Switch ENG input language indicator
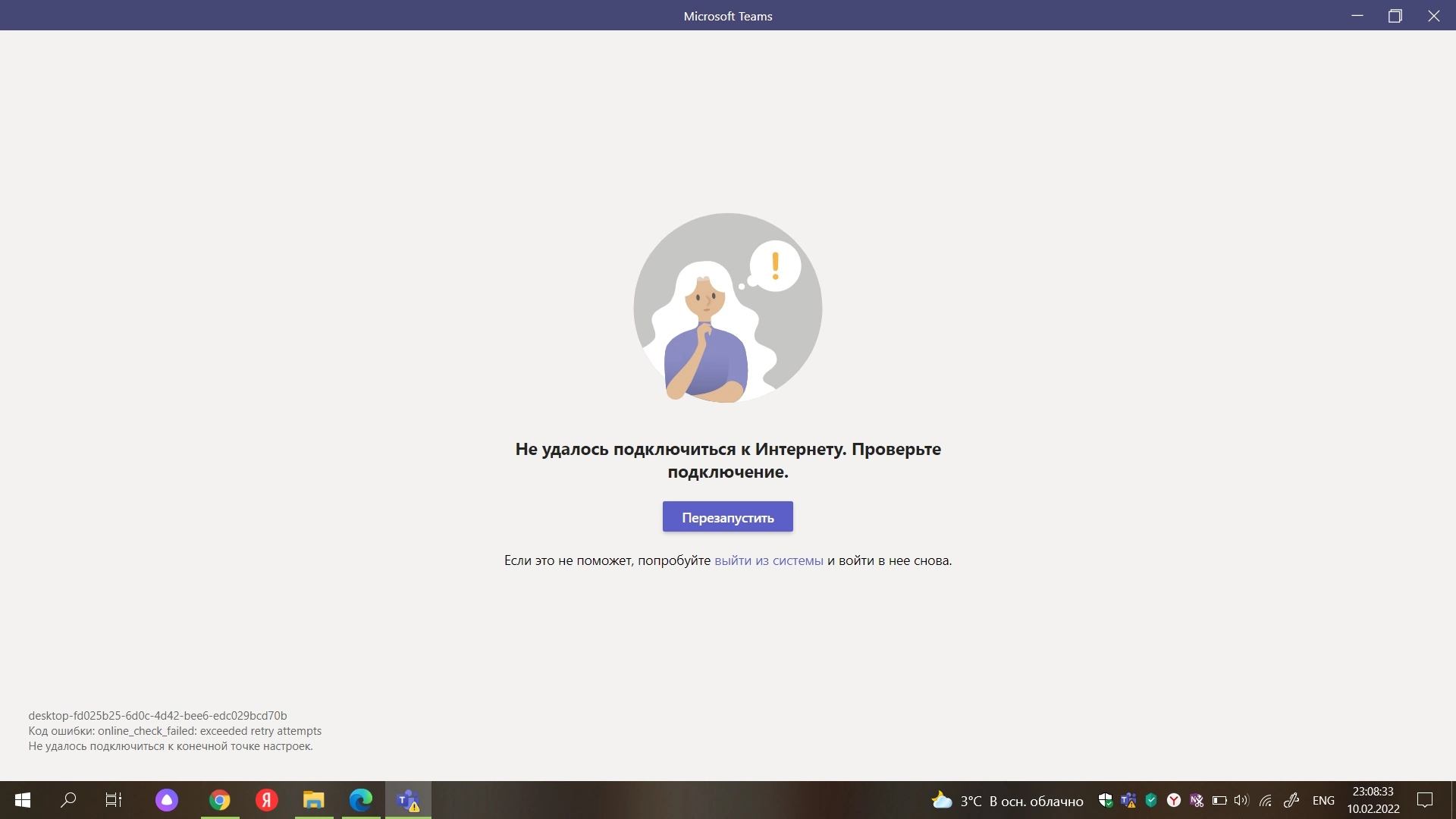 pyautogui.click(x=1323, y=800)
